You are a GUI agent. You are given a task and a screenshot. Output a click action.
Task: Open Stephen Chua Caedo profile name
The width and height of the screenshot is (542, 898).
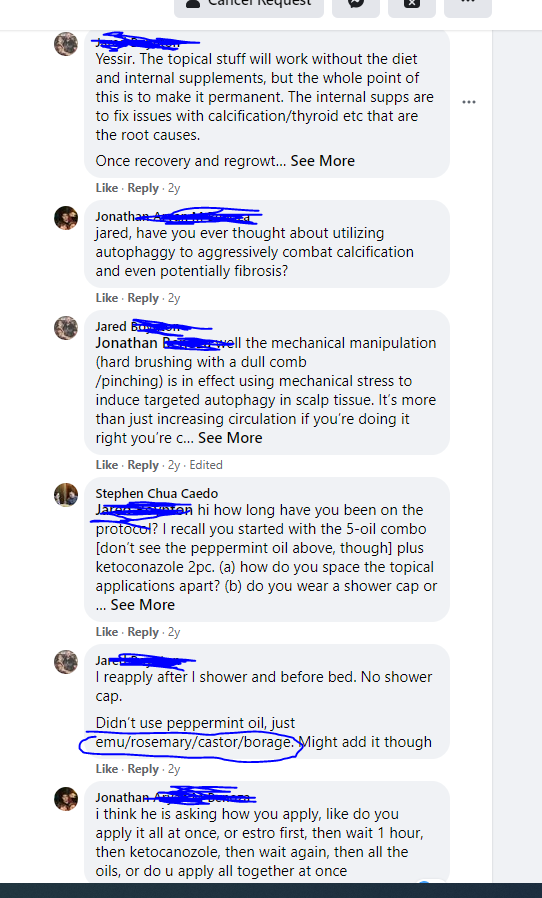(x=156, y=494)
